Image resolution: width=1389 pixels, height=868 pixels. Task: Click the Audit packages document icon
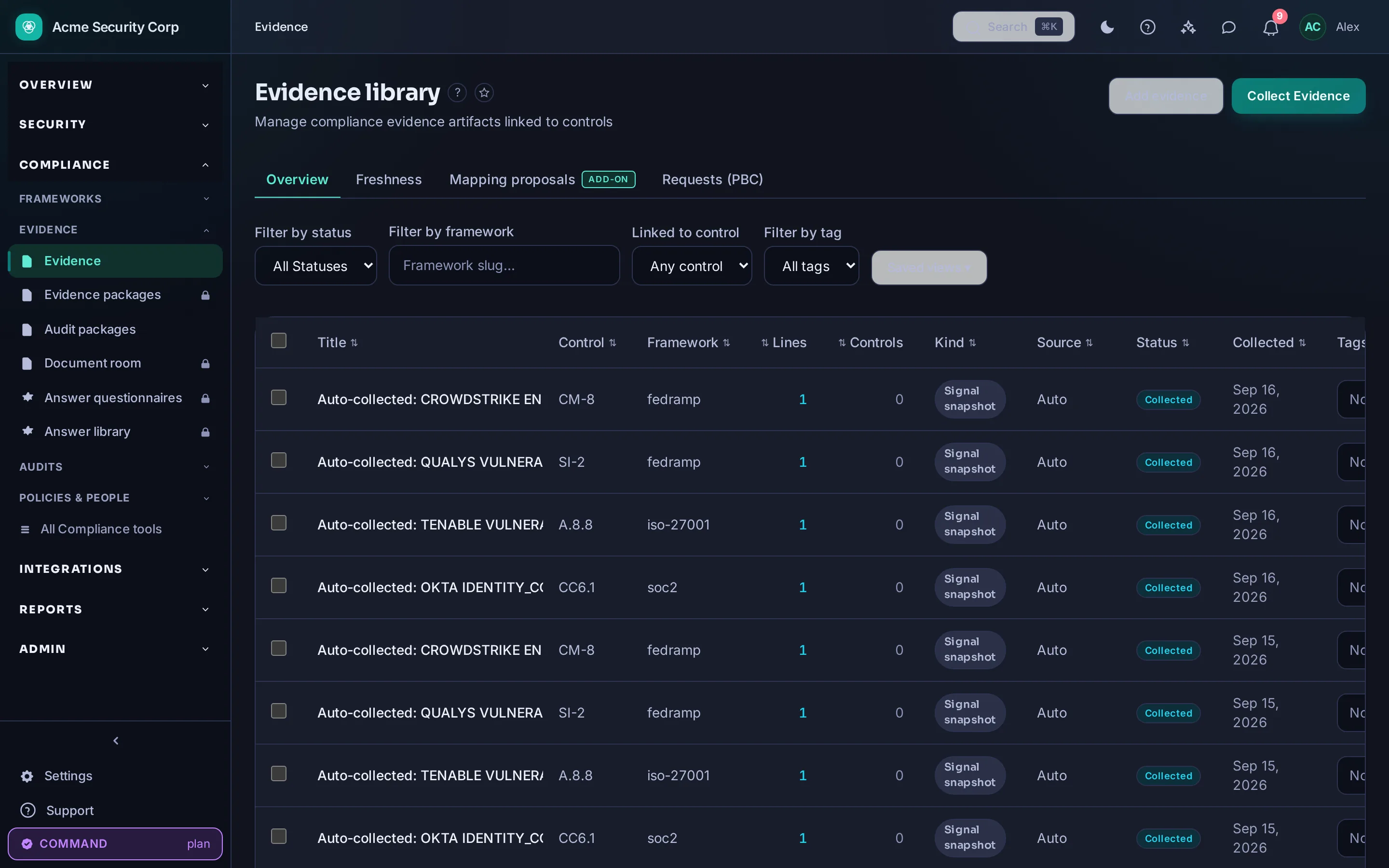point(27,329)
